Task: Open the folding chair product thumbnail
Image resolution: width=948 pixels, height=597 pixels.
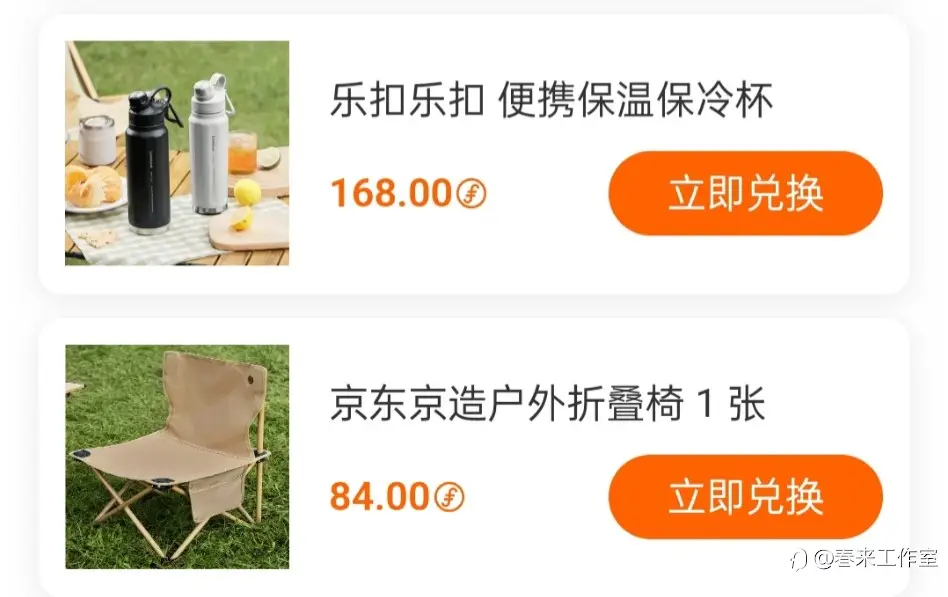Action: pos(177,457)
